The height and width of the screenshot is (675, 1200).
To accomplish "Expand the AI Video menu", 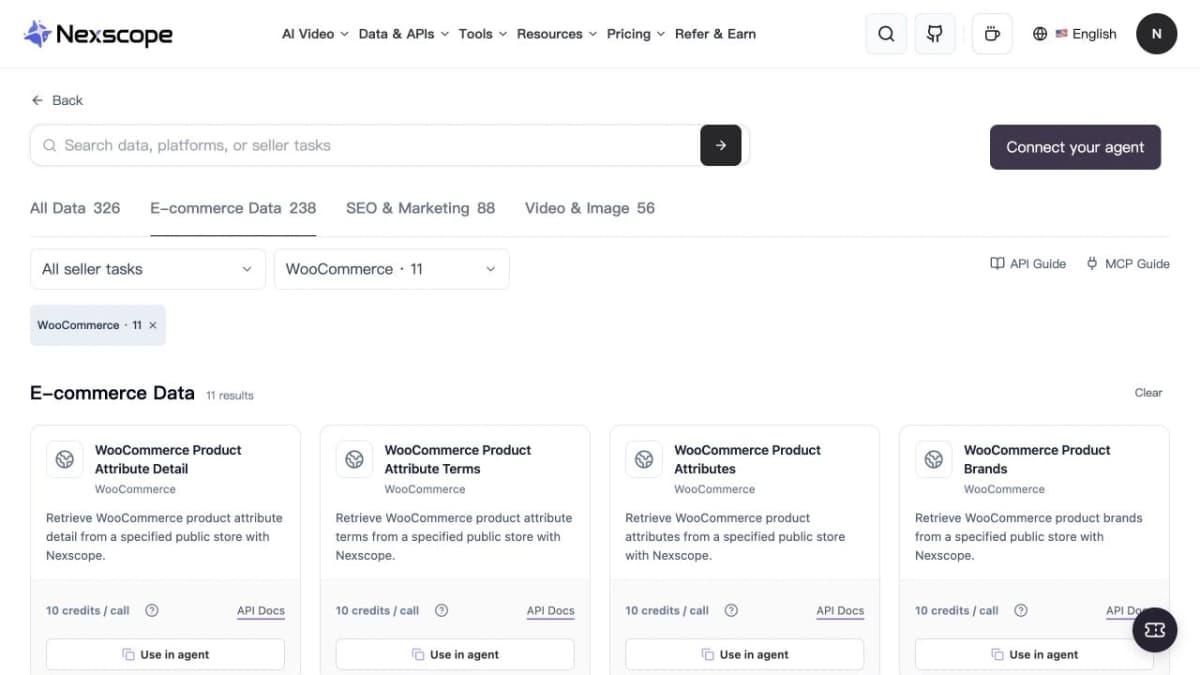I will pyautogui.click(x=315, y=34).
